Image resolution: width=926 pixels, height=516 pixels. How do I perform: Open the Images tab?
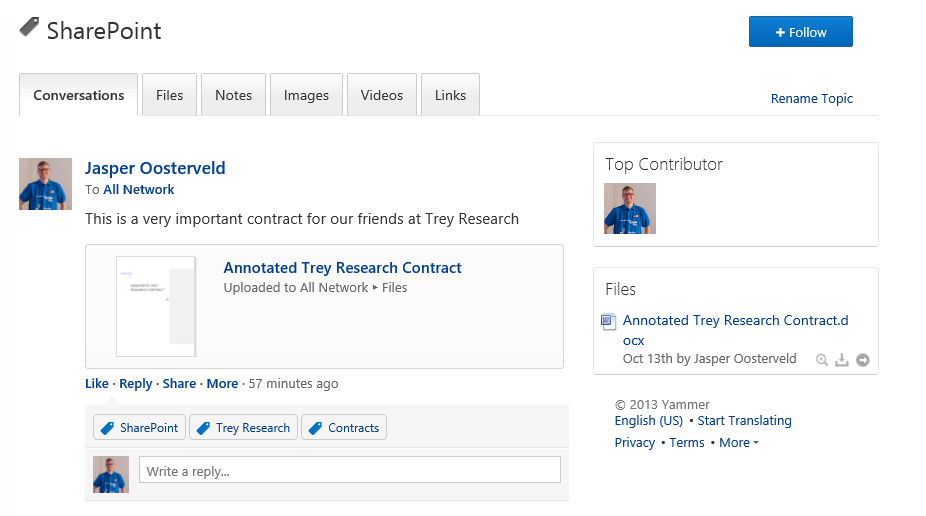pos(306,95)
